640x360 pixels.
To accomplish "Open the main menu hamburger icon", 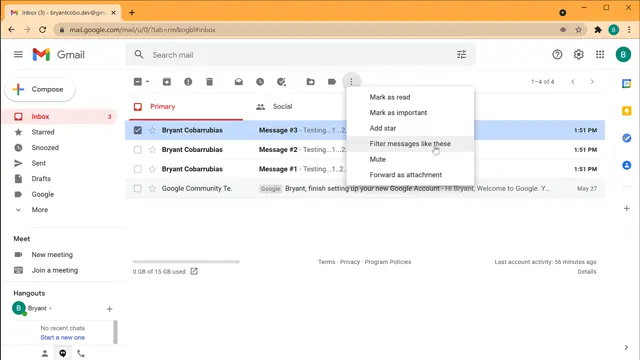I will pos(18,54).
